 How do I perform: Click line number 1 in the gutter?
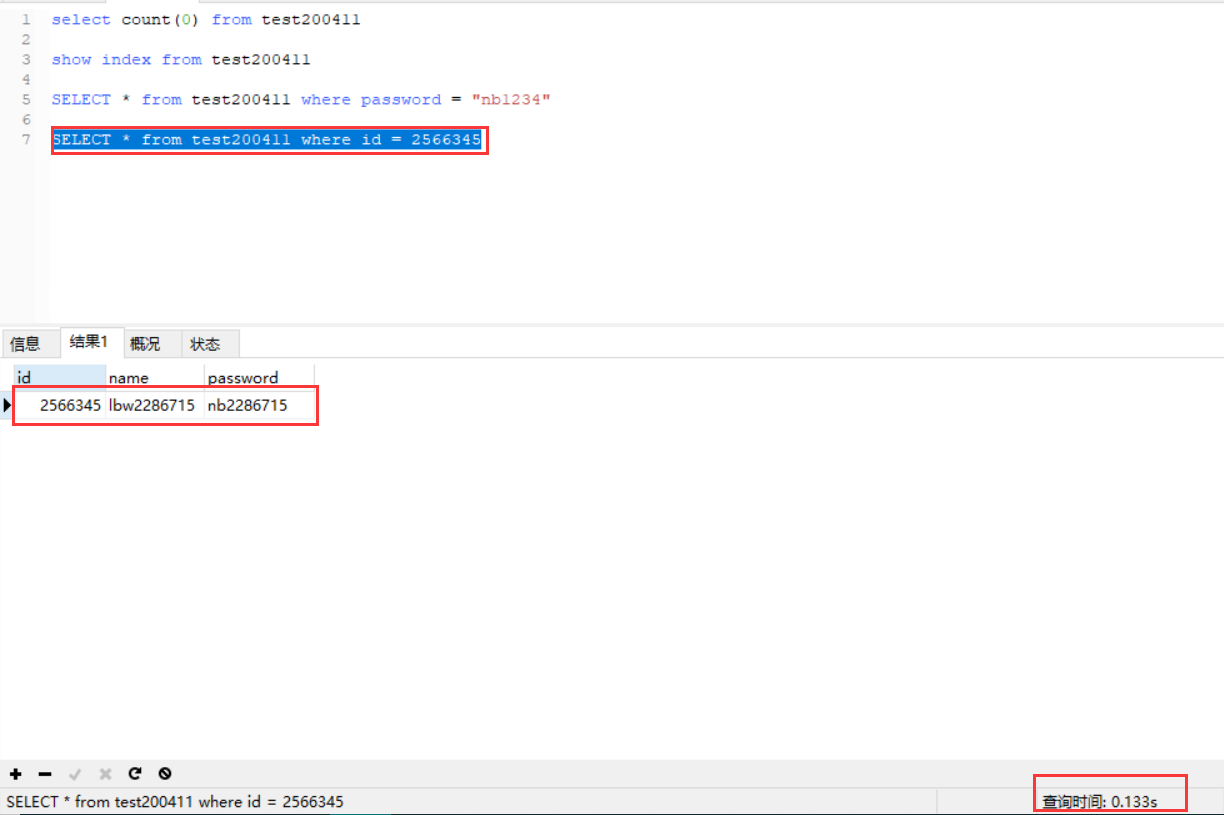point(26,20)
